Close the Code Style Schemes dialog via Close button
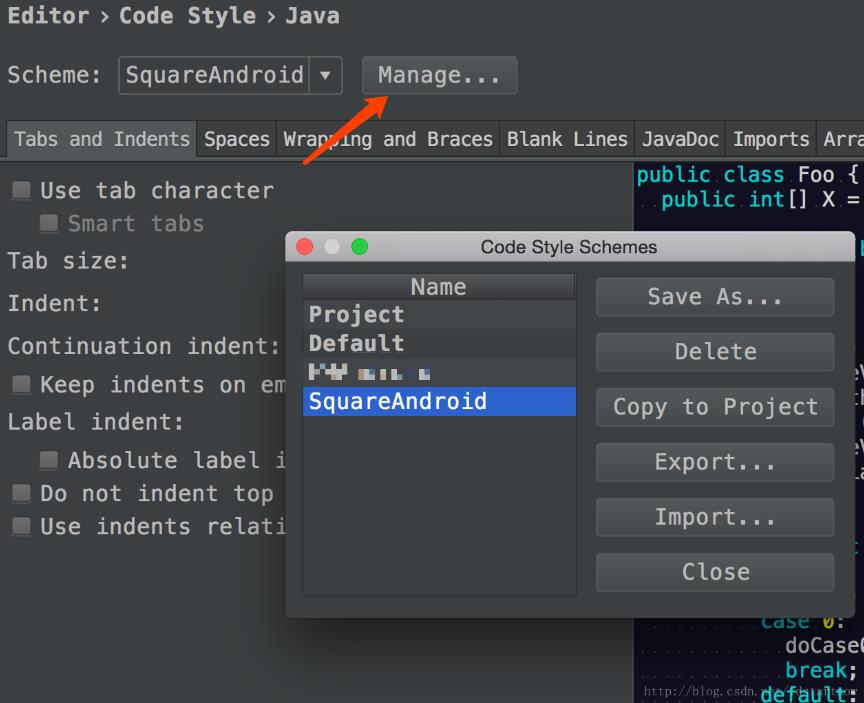 [714, 572]
